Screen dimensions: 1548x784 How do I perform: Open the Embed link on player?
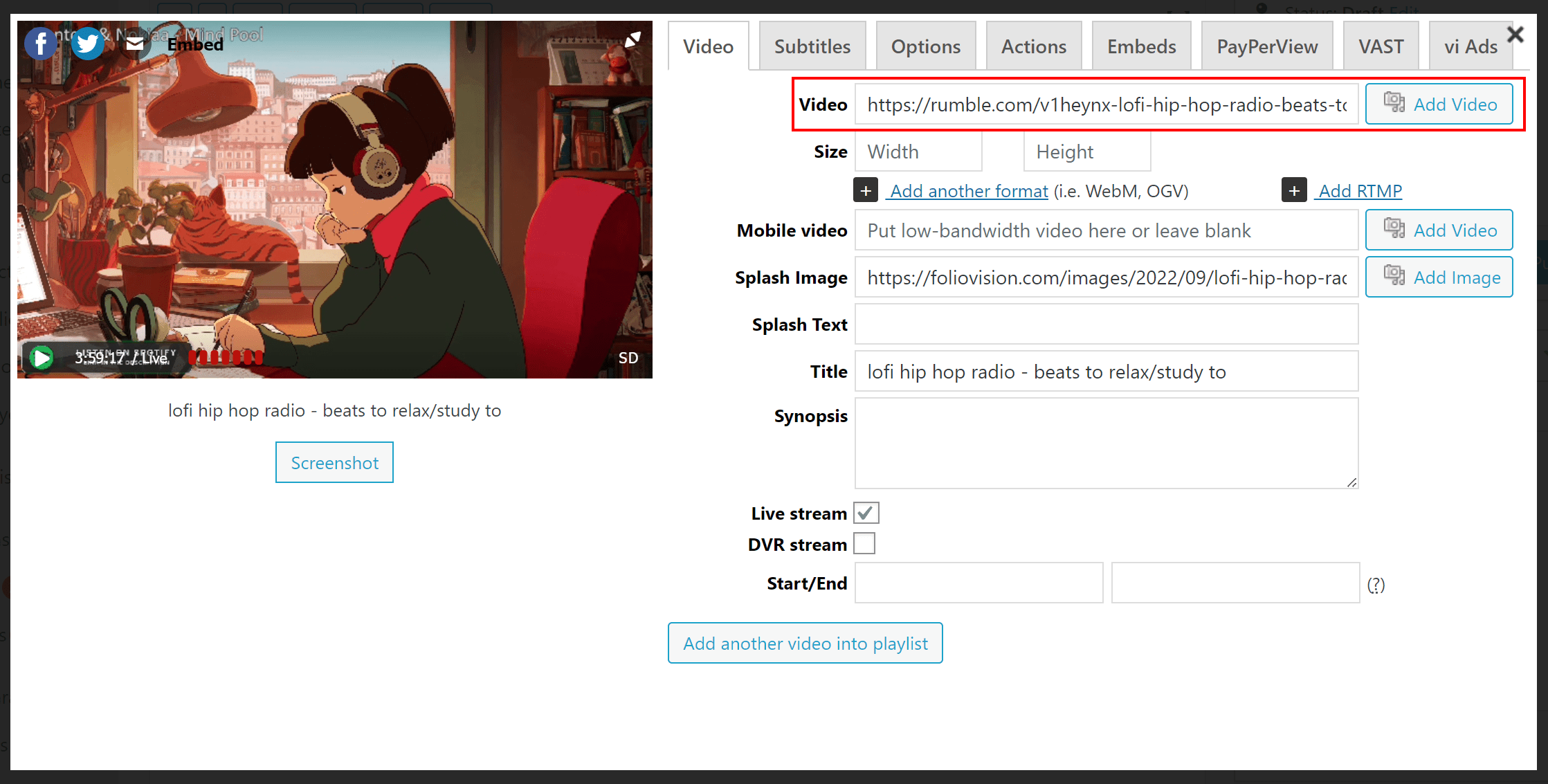point(195,44)
